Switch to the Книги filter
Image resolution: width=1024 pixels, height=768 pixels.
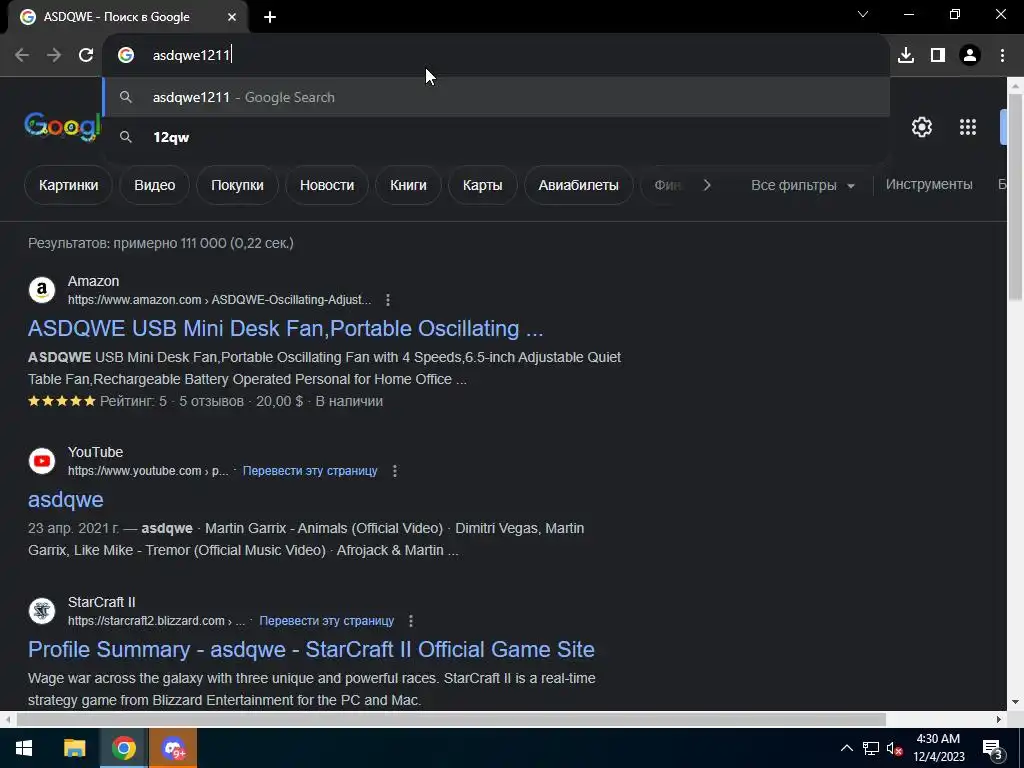[x=408, y=185]
